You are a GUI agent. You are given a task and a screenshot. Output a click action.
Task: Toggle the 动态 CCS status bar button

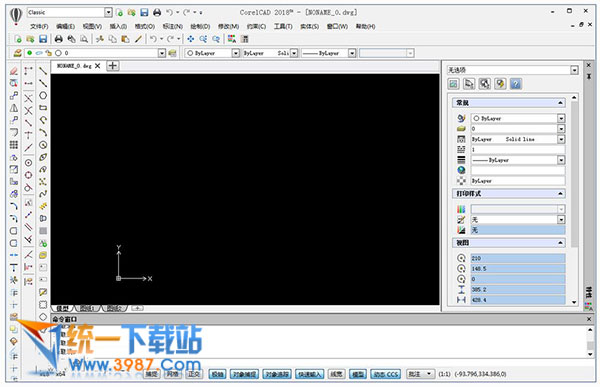tap(386, 374)
